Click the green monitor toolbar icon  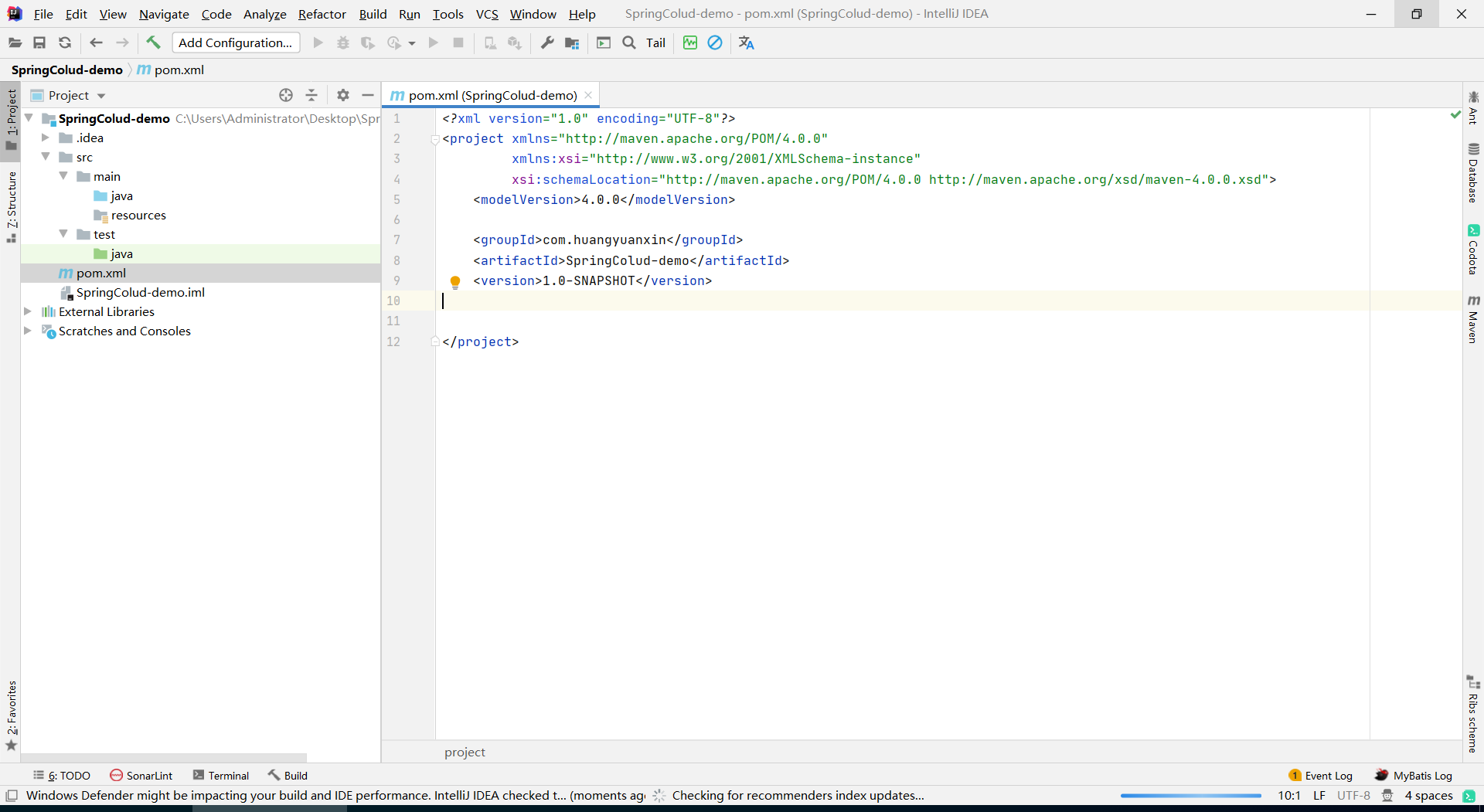690,43
